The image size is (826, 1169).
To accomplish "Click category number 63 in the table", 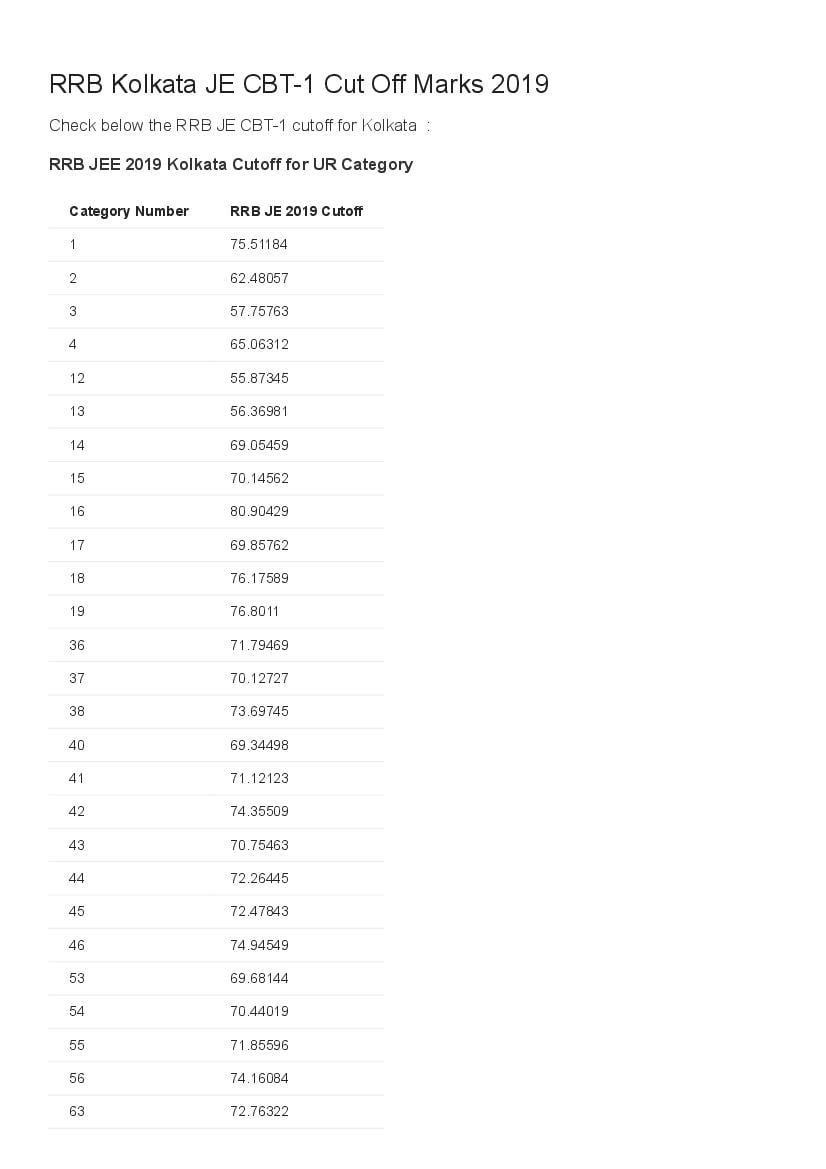I will 77,1111.
